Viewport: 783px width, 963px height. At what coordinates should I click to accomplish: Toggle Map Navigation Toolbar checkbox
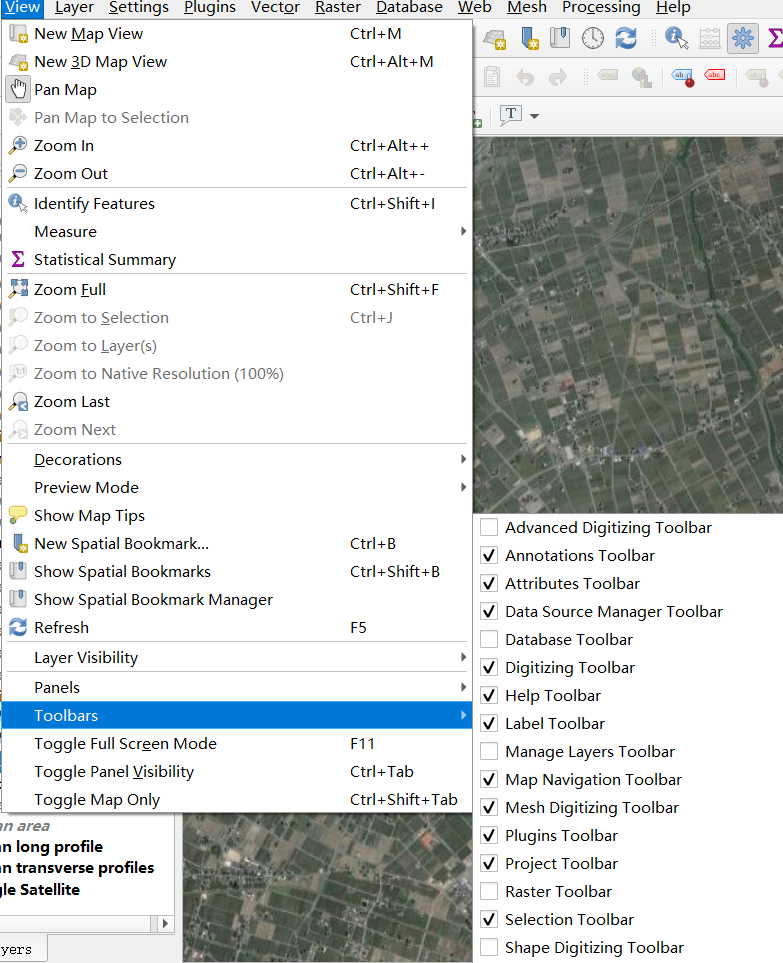(x=489, y=780)
